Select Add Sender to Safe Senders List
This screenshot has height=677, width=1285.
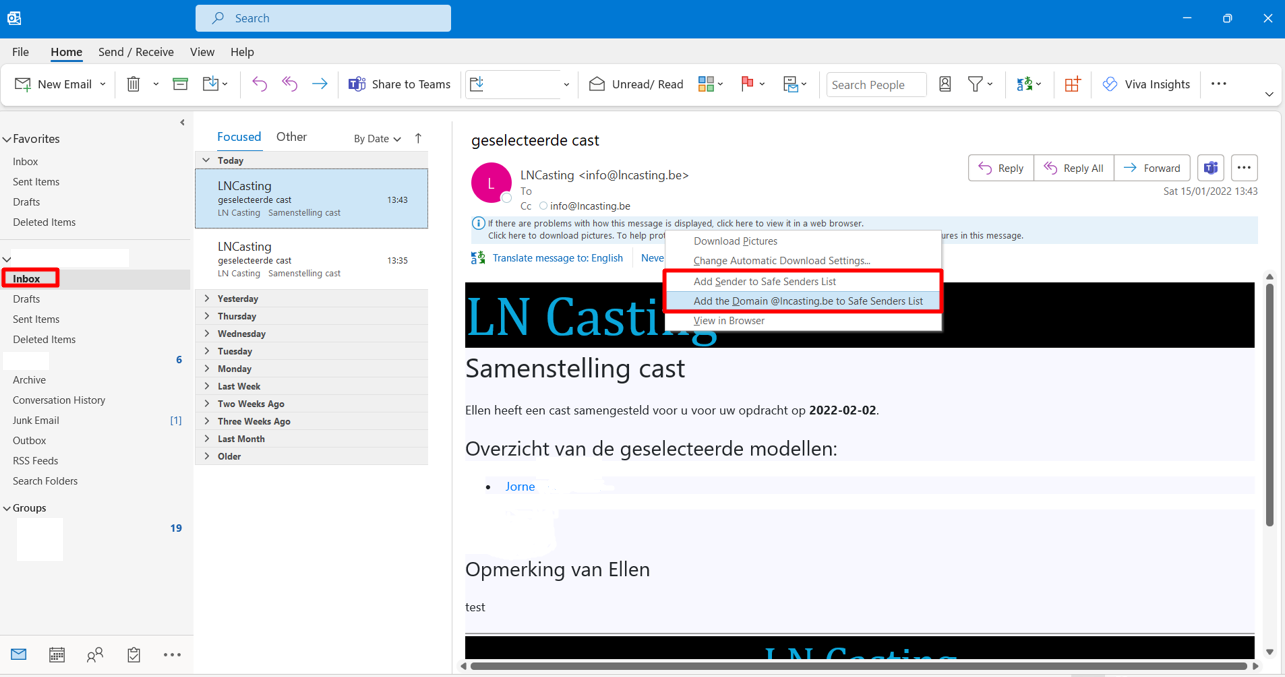click(764, 282)
